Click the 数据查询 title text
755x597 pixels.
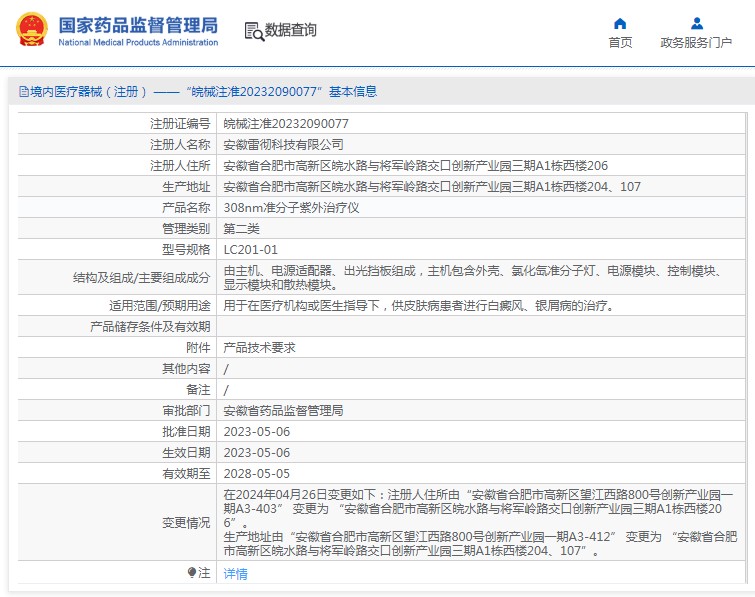(291, 31)
